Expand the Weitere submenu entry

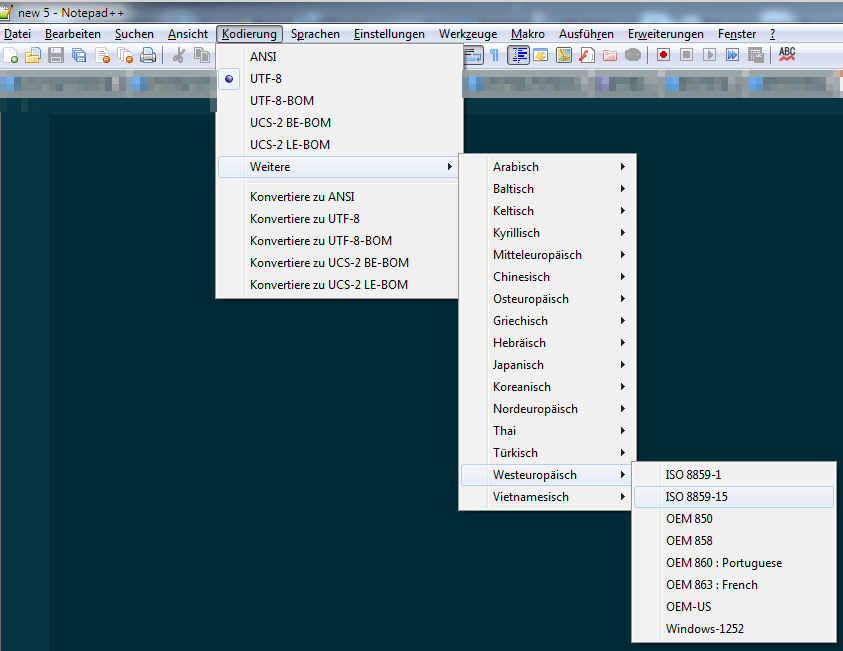[339, 167]
